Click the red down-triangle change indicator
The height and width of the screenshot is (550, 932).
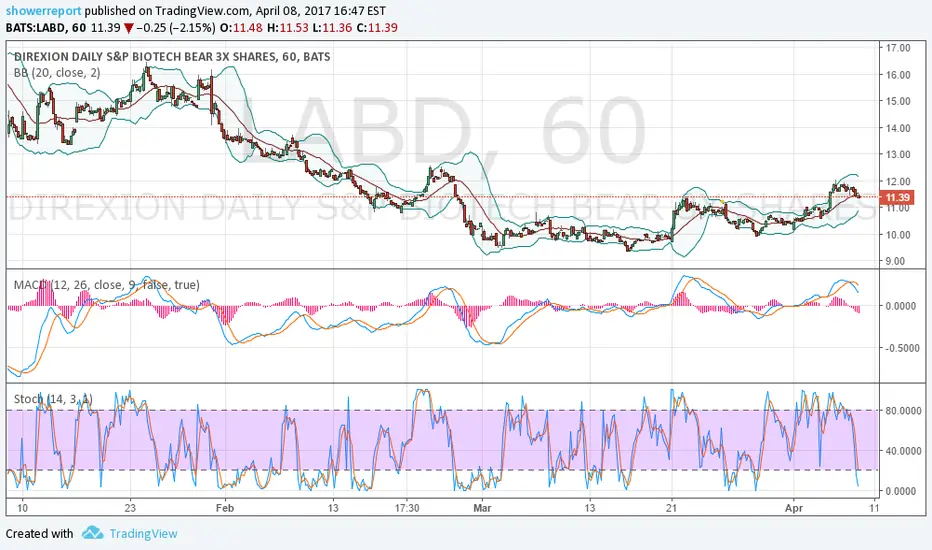[128, 28]
